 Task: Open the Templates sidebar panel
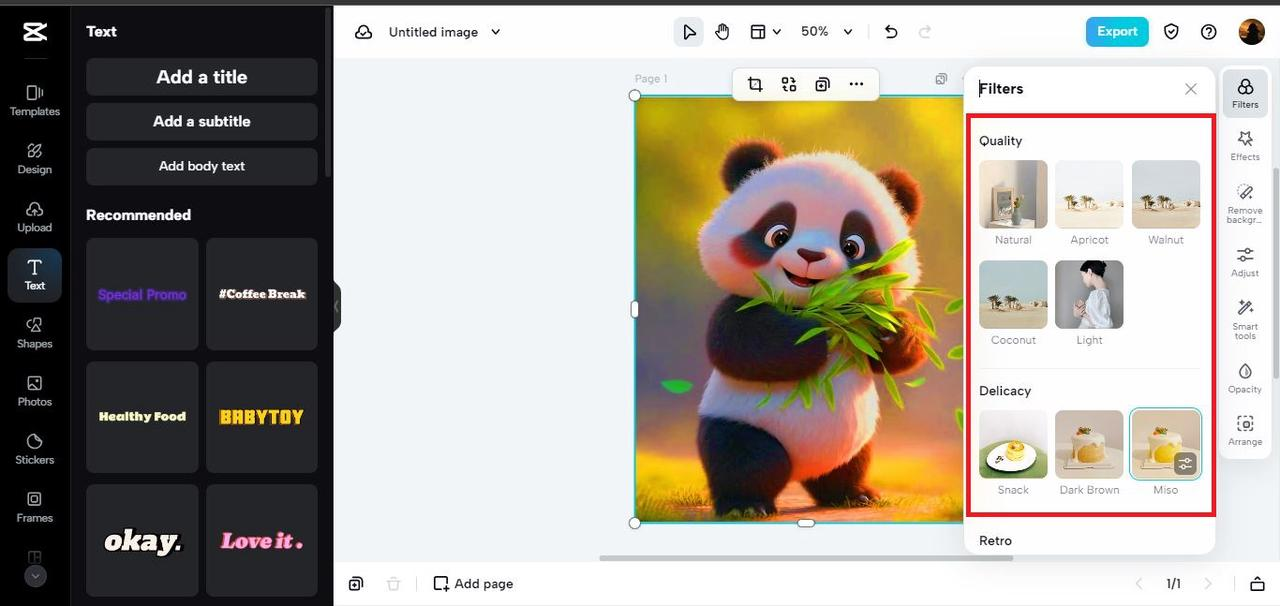coord(35,100)
